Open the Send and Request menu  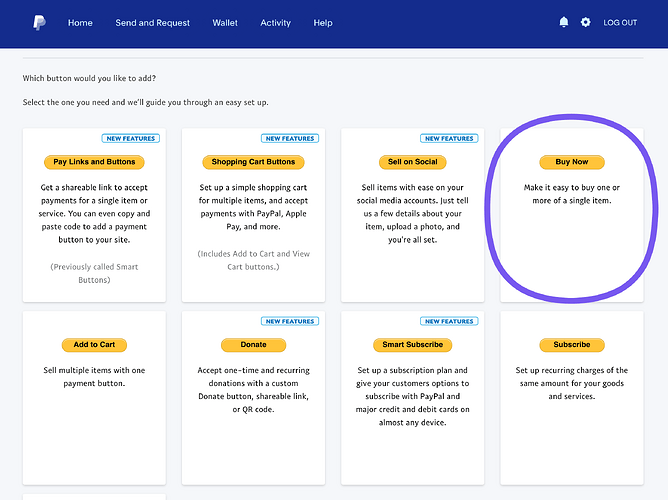click(x=153, y=23)
